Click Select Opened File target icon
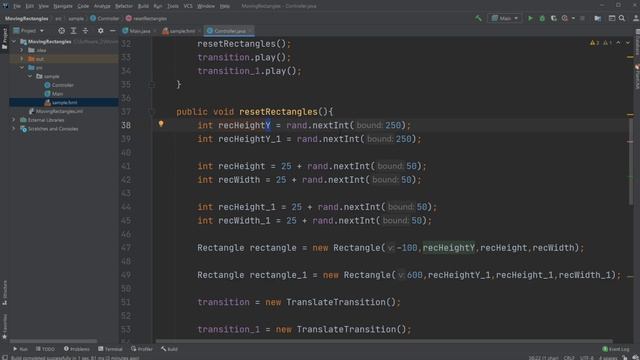 pos(61,31)
